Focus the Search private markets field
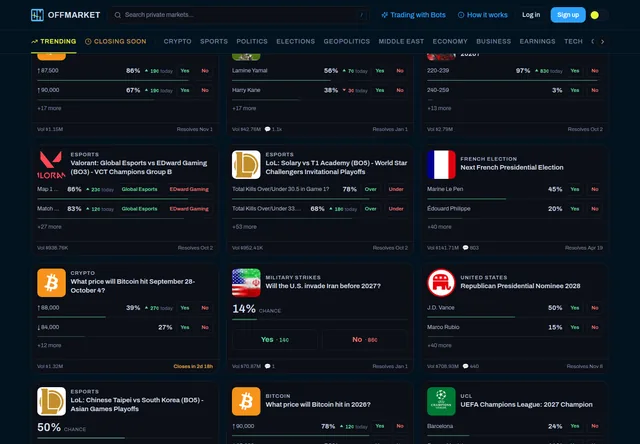The width and height of the screenshot is (640, 444). tap(240, 15)
